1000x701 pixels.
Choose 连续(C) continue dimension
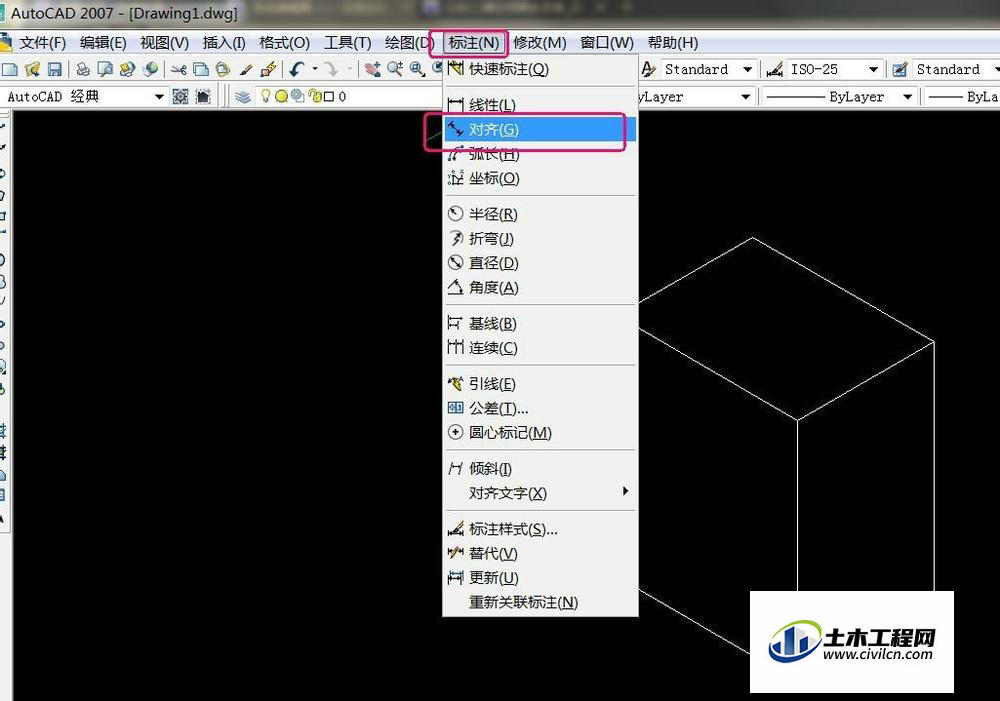coord(540,348)
